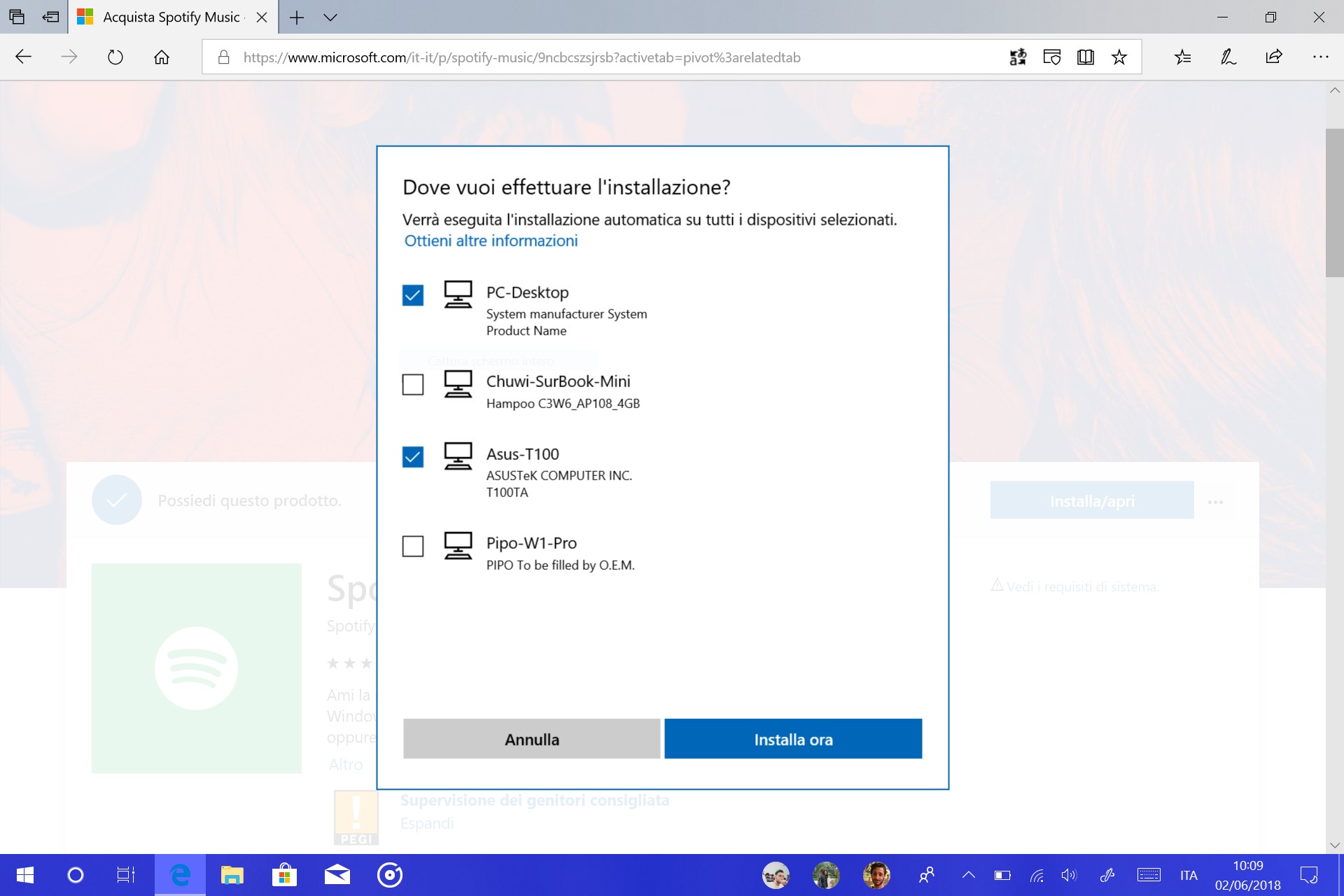Add notes with the pen icon
1344x896 pixels.
[1228, 57]
